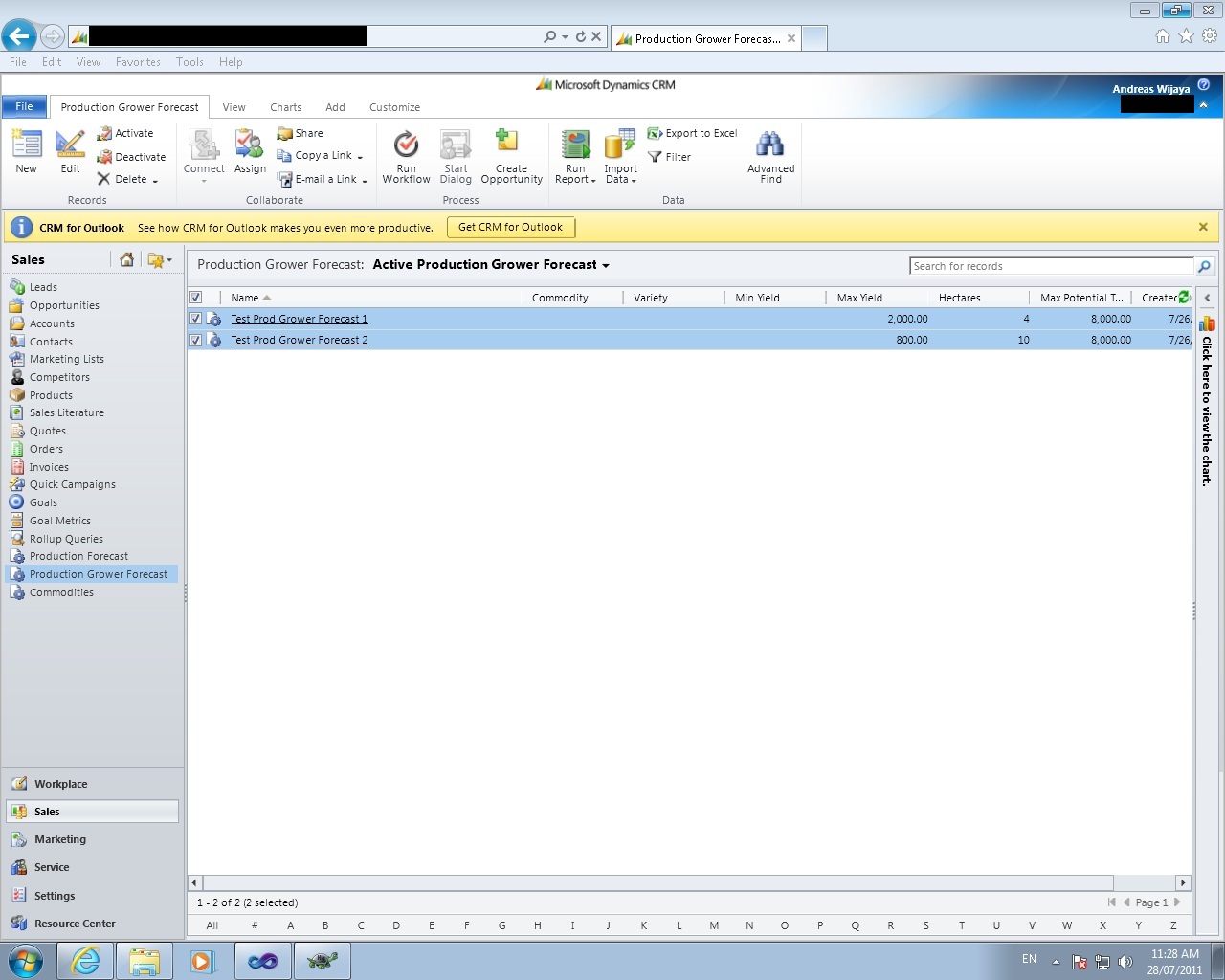Expand the chart pane arrow
This screenshot has height=980, width=1225.
(1207, 298)
